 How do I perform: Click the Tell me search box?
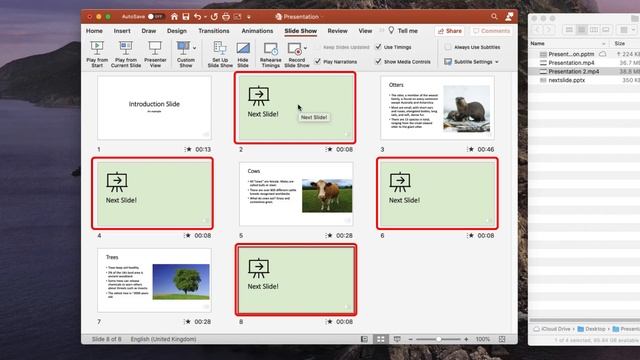click(x=403, y=31)
